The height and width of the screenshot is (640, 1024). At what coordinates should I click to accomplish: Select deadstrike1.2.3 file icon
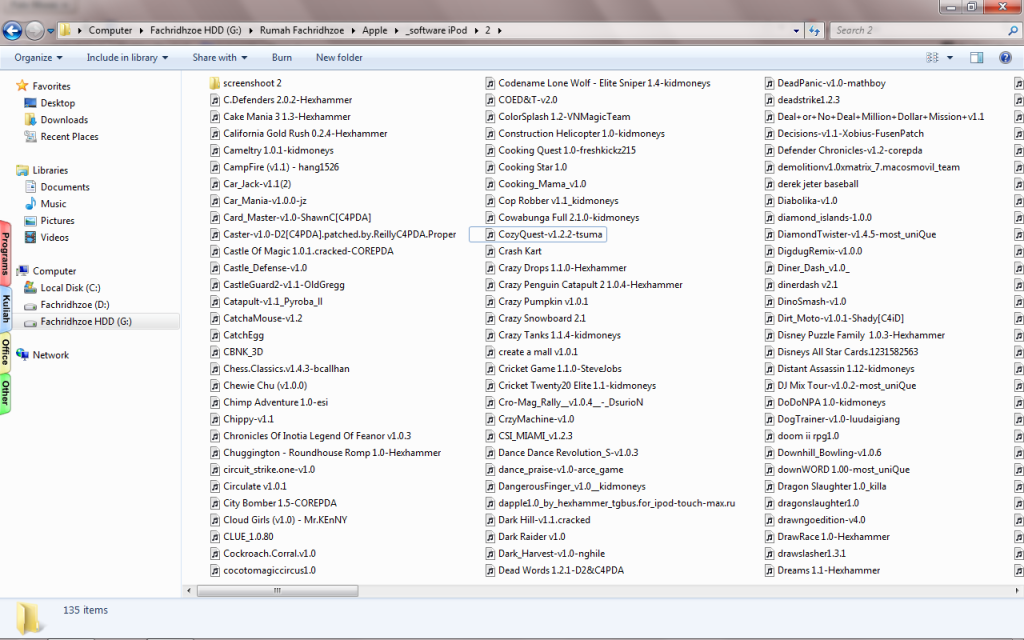pos(769,100)
